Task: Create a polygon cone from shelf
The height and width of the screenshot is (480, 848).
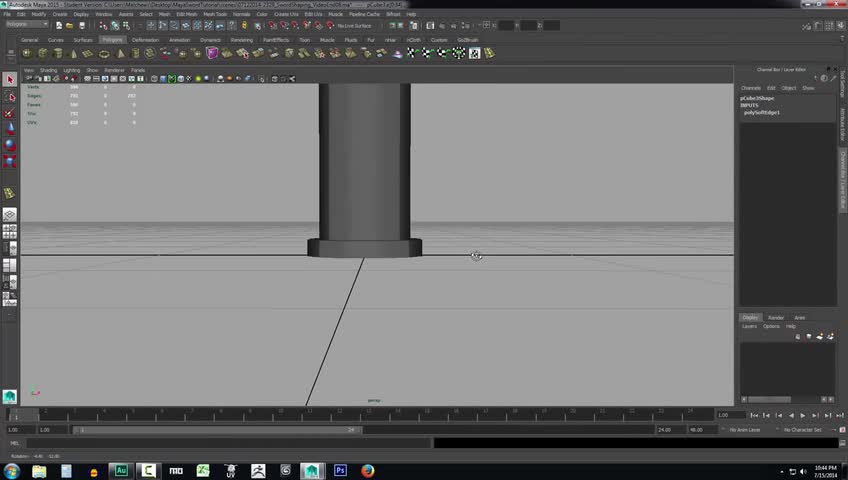Action: point(74,53)
